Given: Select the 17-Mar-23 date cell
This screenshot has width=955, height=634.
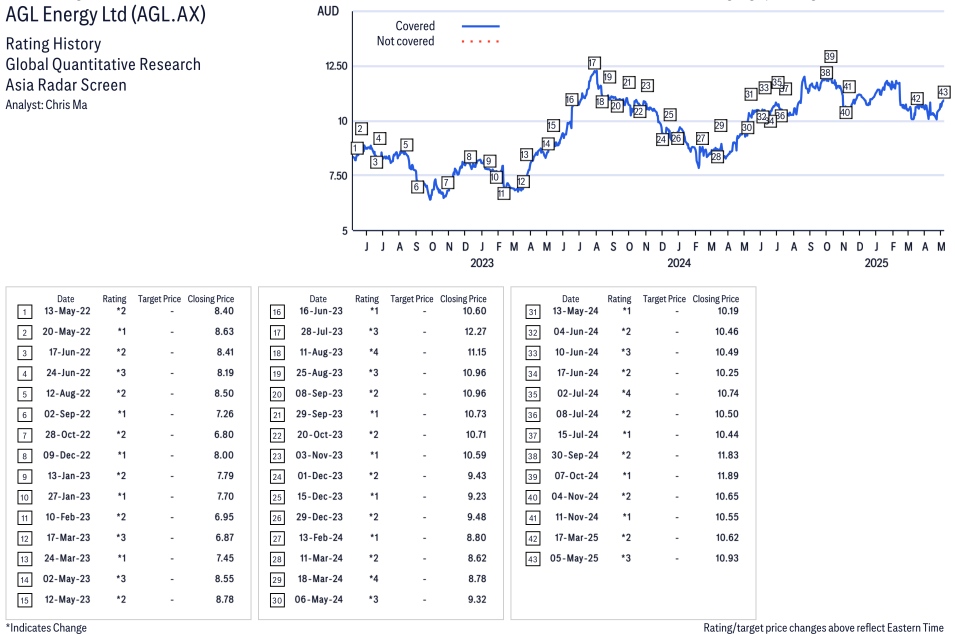Looking at the screenshot, I should click(68, 538).
